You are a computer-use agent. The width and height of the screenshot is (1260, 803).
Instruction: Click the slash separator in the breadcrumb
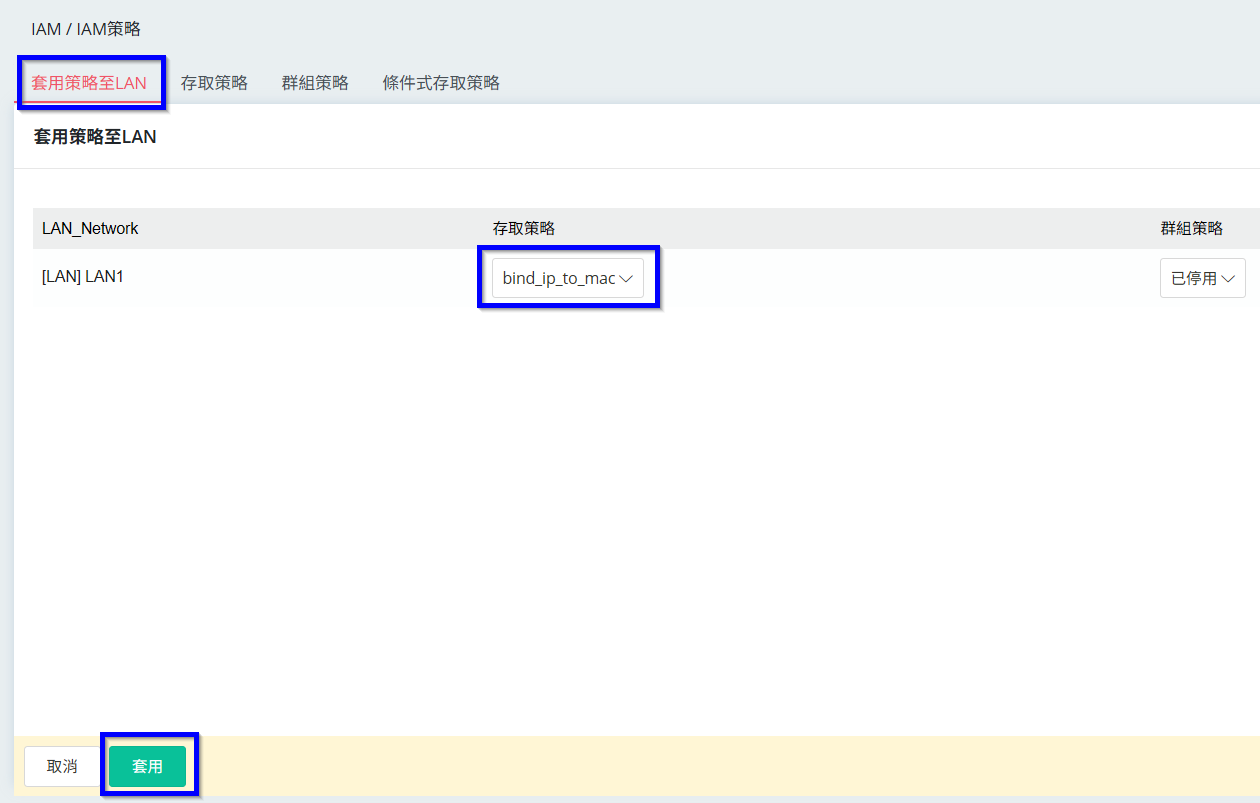click(69, 29)
